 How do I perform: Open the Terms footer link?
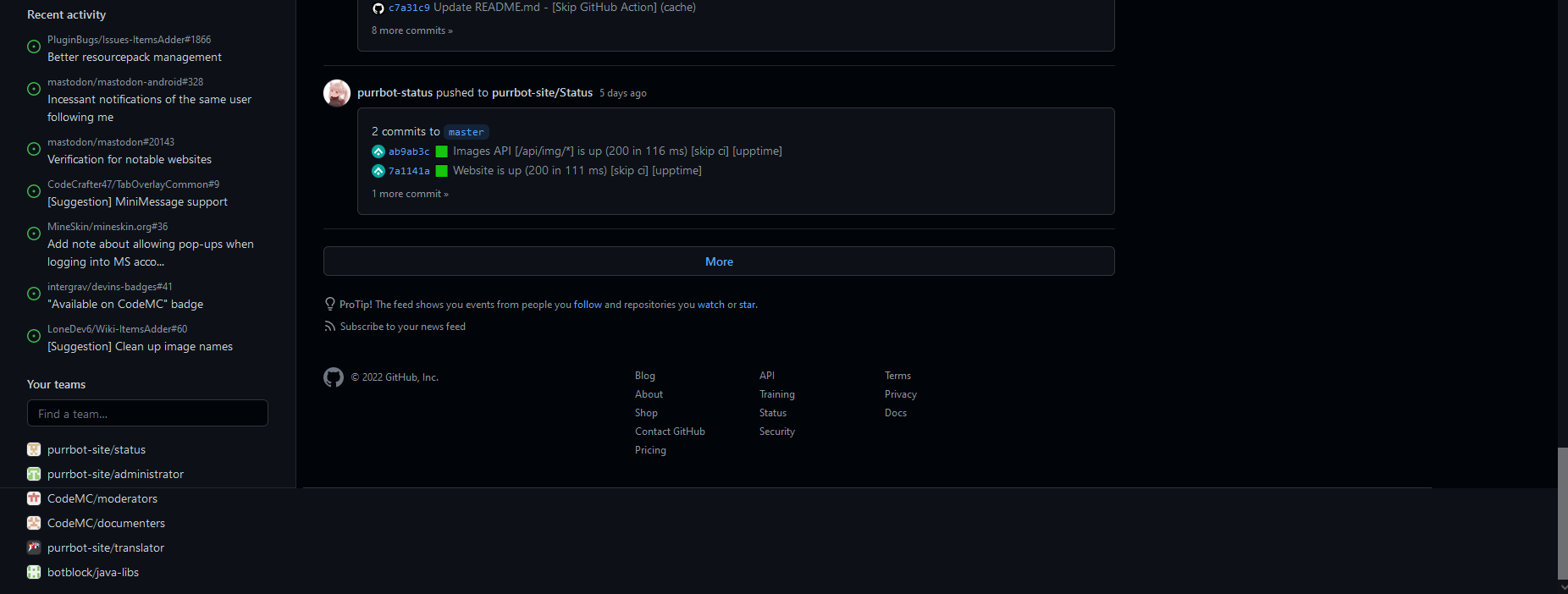click(898, 376)
